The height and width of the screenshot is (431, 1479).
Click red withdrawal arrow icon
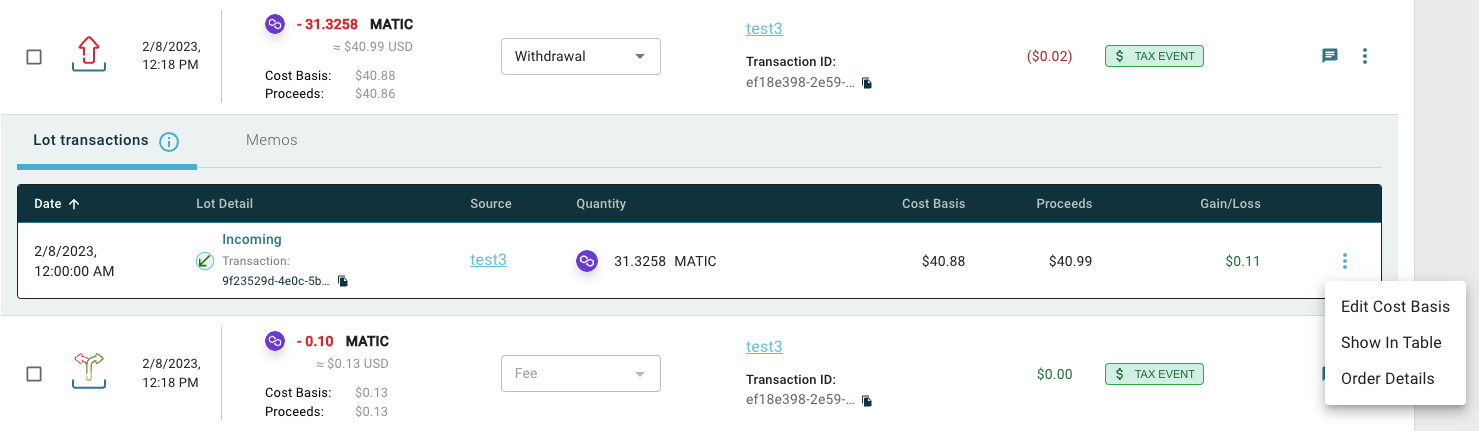coord(90,54)
